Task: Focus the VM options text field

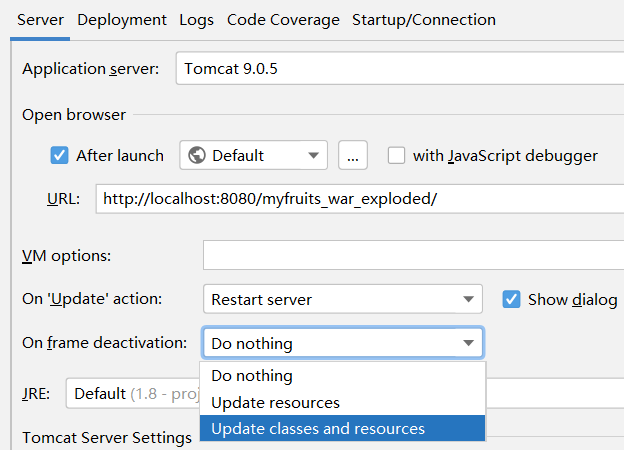Action: (413, 255)
